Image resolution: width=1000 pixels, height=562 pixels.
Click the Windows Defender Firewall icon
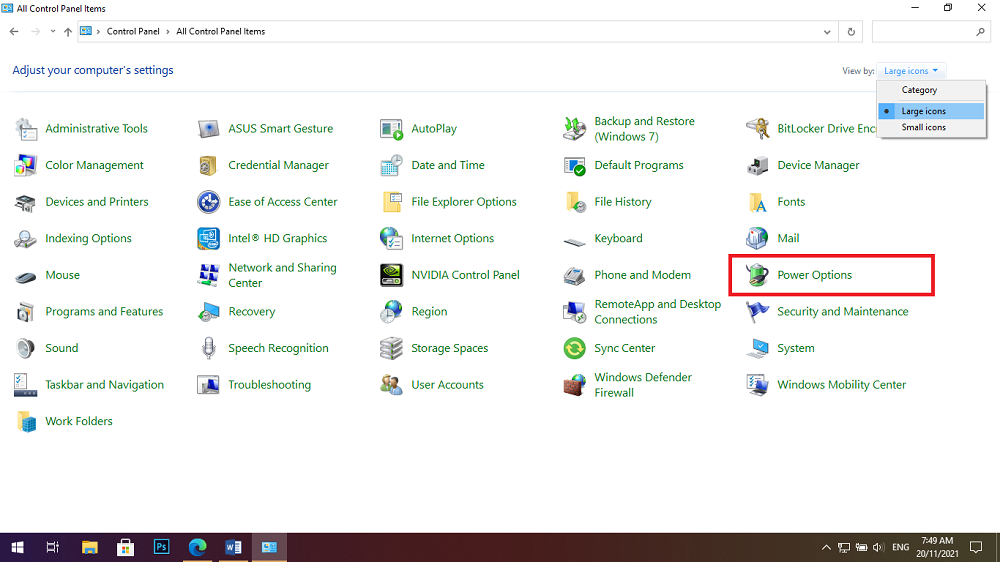pos(575,385)
